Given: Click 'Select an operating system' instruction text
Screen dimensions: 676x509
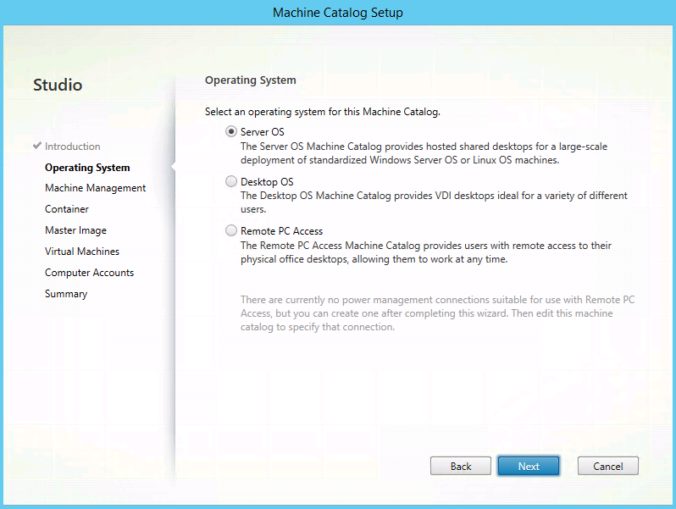Looking at the screenshot, I should point(322,112).
